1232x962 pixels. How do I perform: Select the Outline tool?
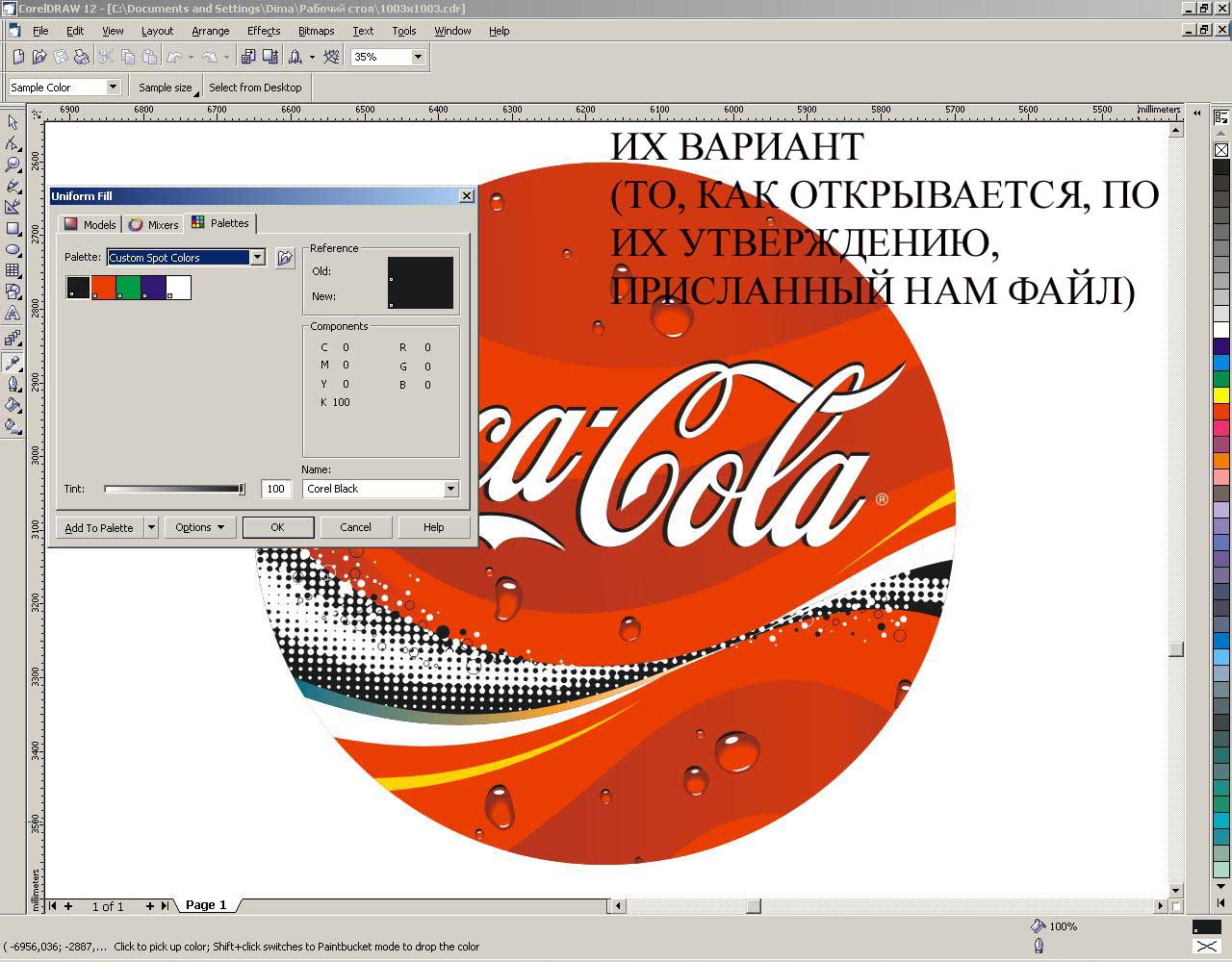13,384
